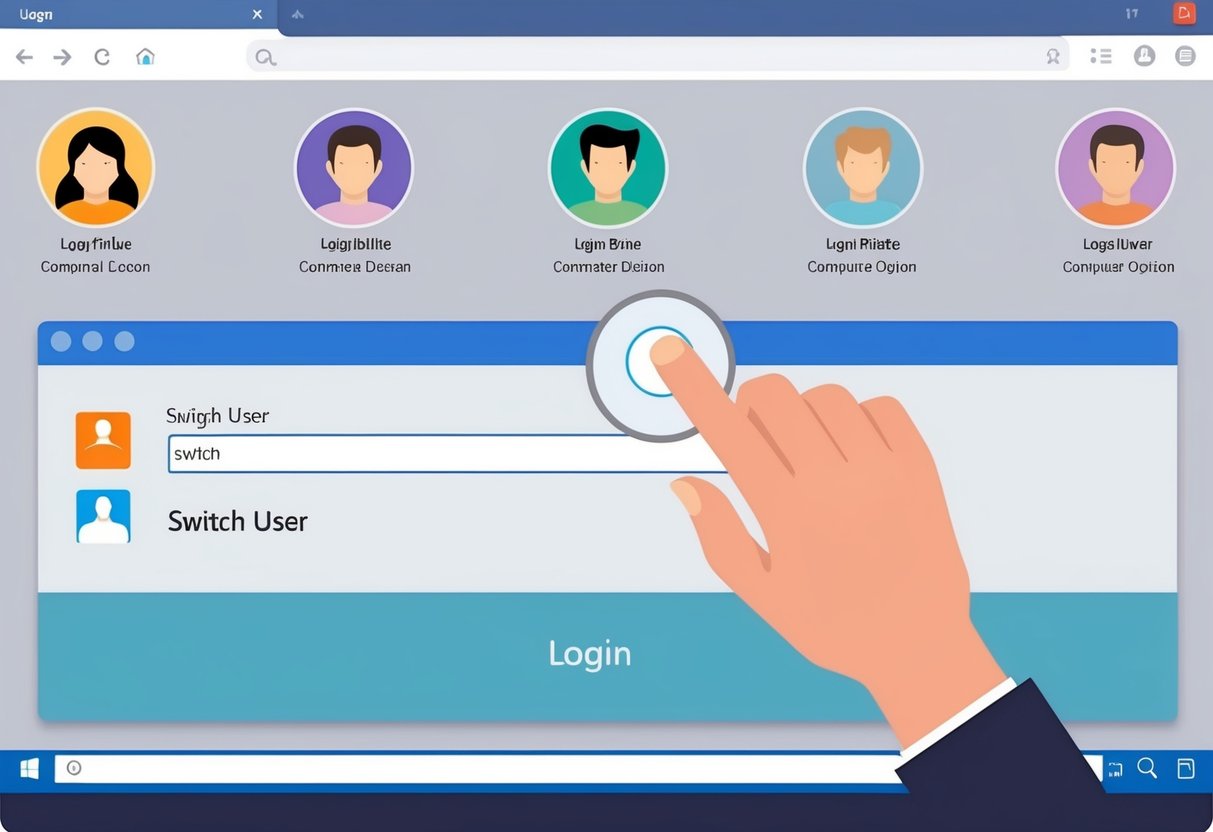Click the search magnifier on the taskbar
The image size is (1213, 832).
coord(1146,768)
